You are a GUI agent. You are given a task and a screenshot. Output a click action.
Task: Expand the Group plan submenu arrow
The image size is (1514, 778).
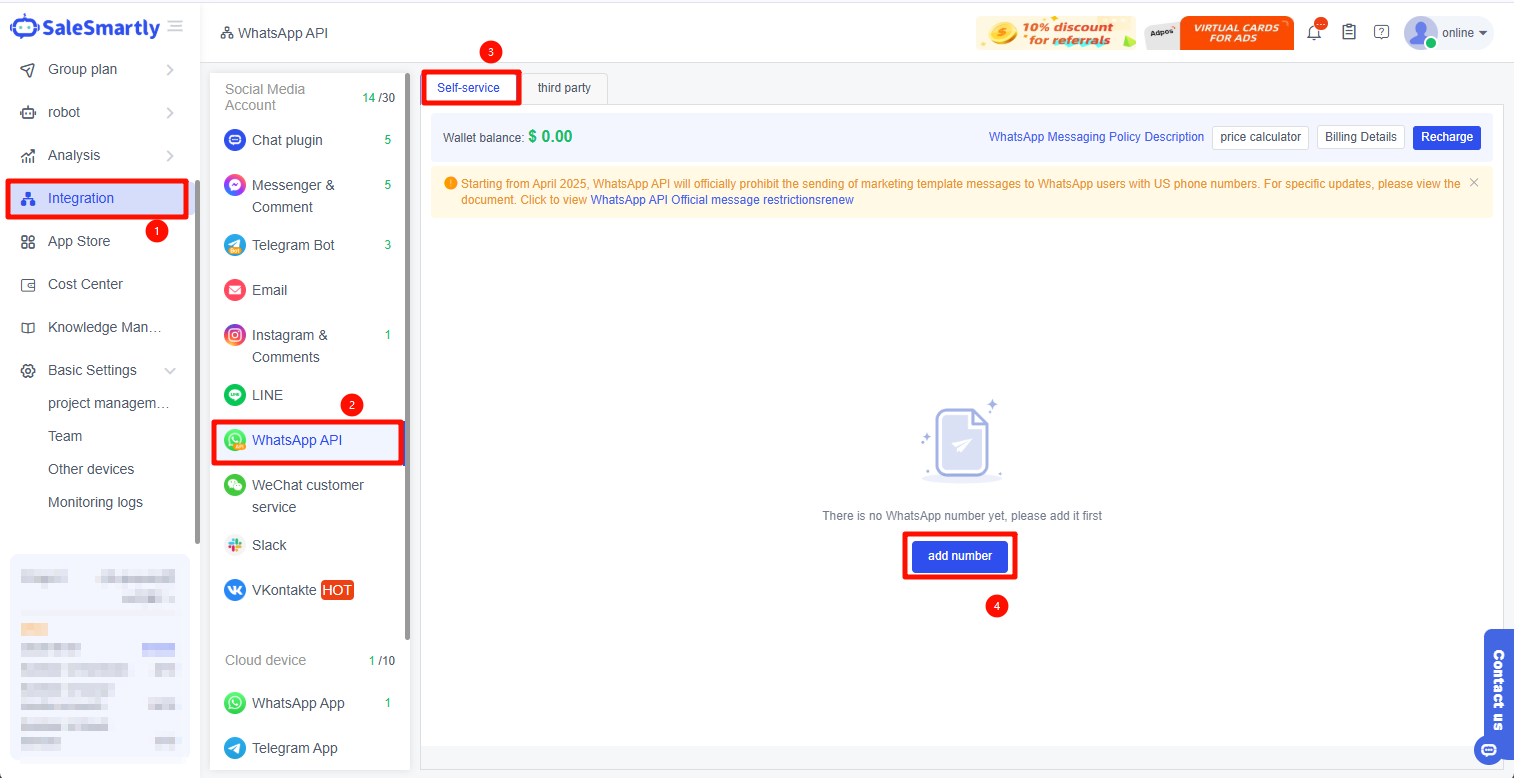170,70
